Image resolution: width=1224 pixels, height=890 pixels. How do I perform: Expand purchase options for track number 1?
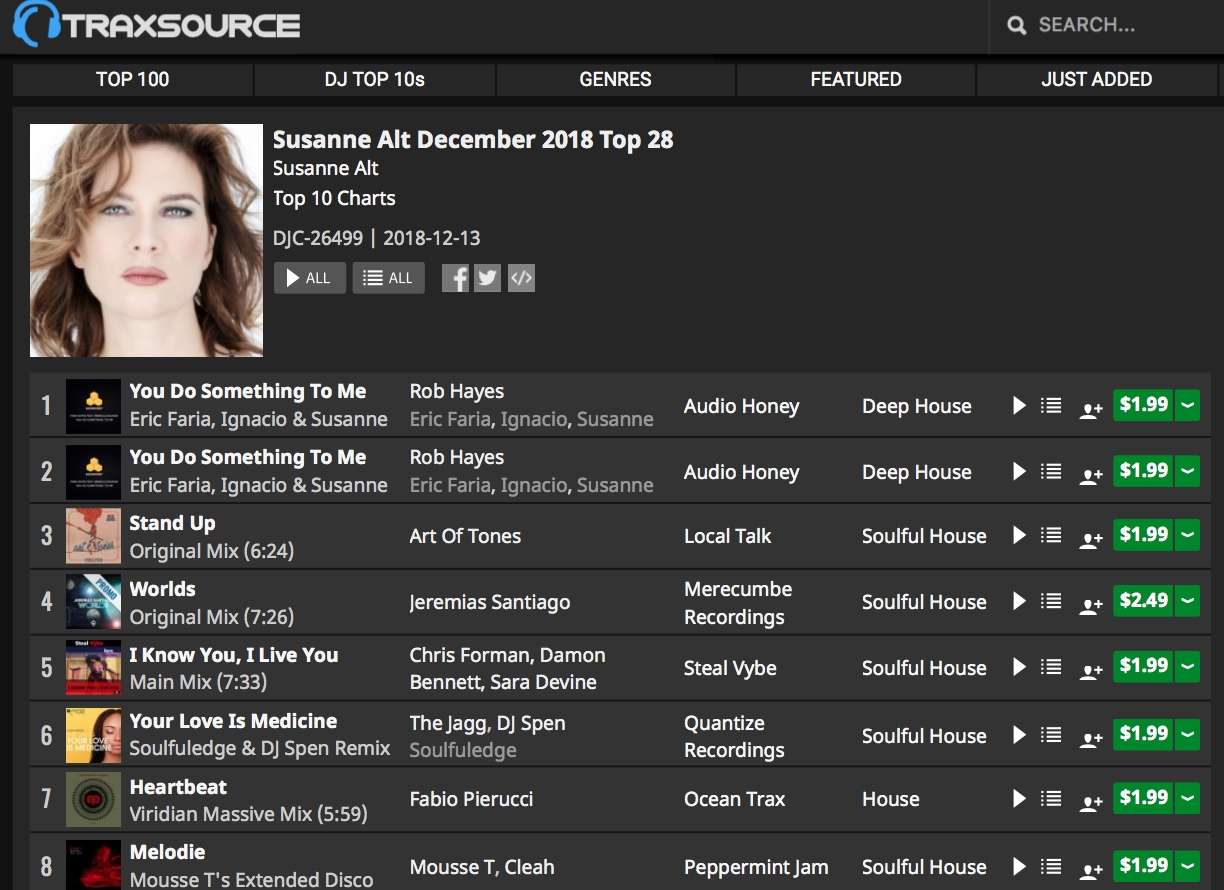(1187, 405)
